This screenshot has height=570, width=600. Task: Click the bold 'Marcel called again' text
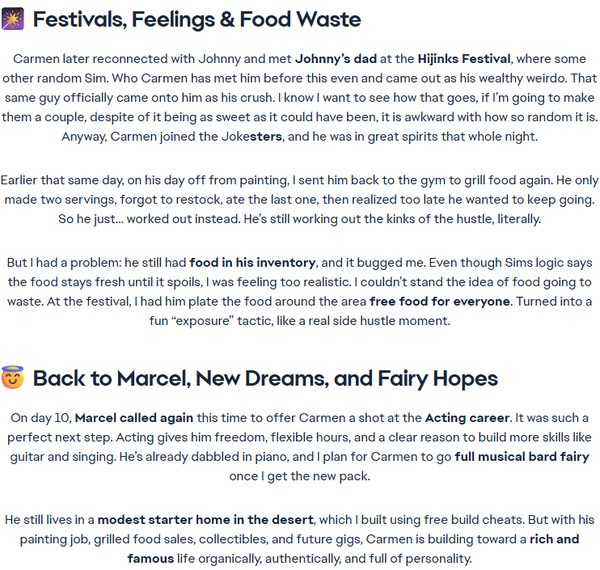coord(134,418)
